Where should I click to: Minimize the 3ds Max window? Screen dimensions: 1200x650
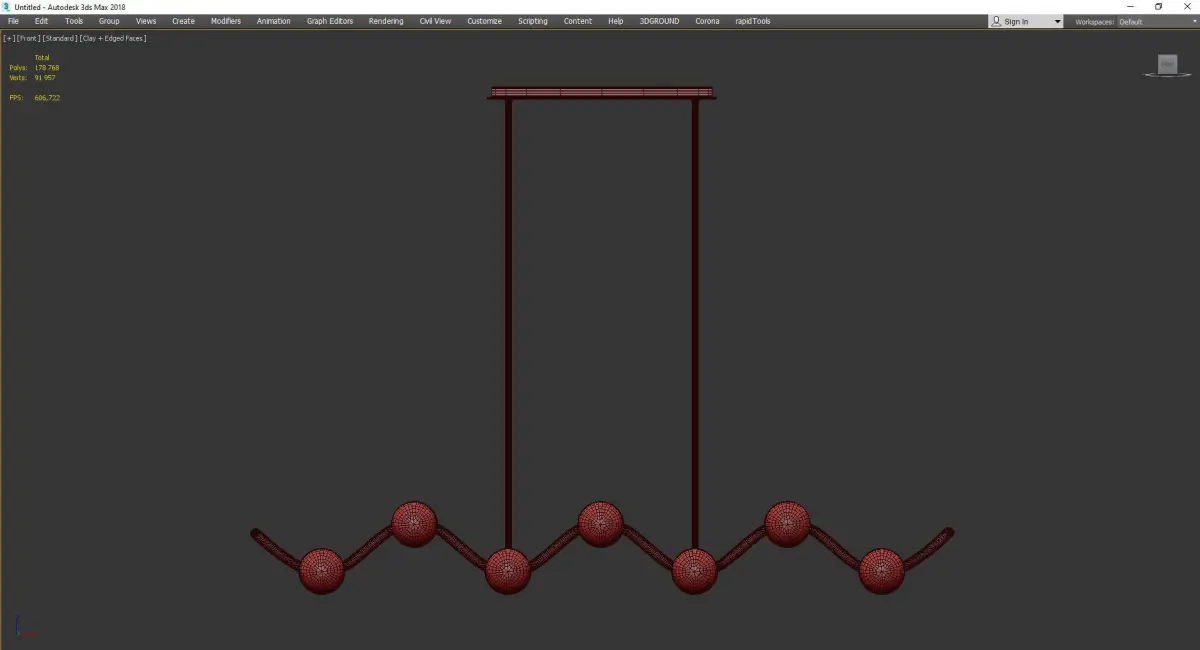(x=1130, y=7)
